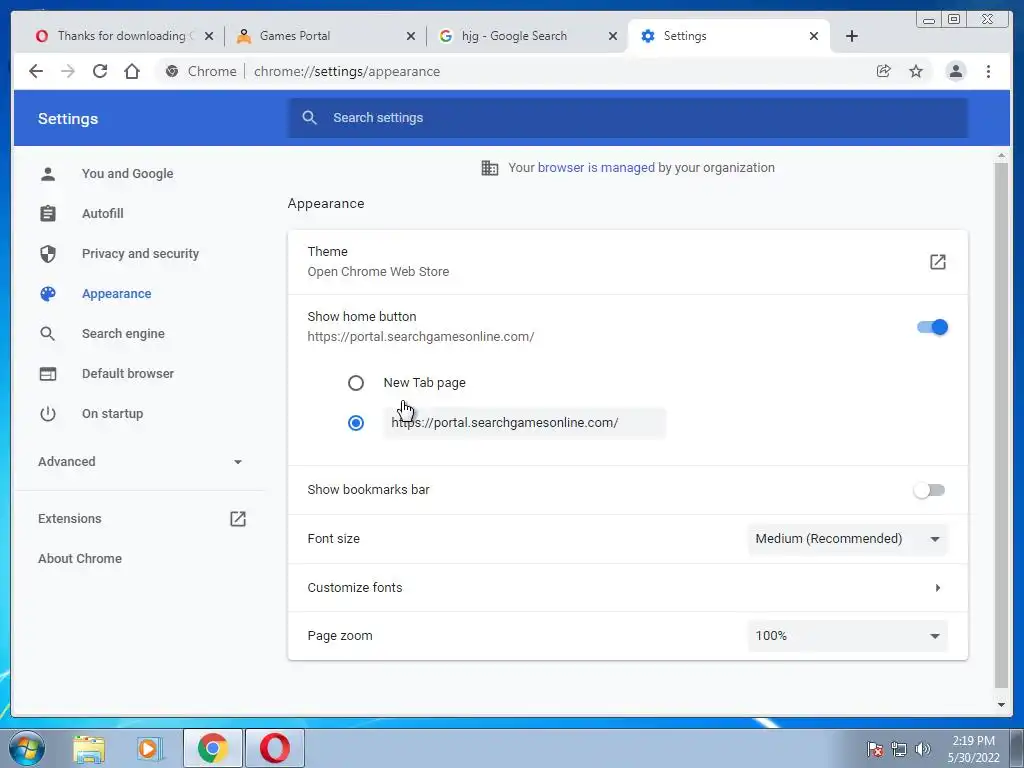Open About Chrome page

[80, 558]
